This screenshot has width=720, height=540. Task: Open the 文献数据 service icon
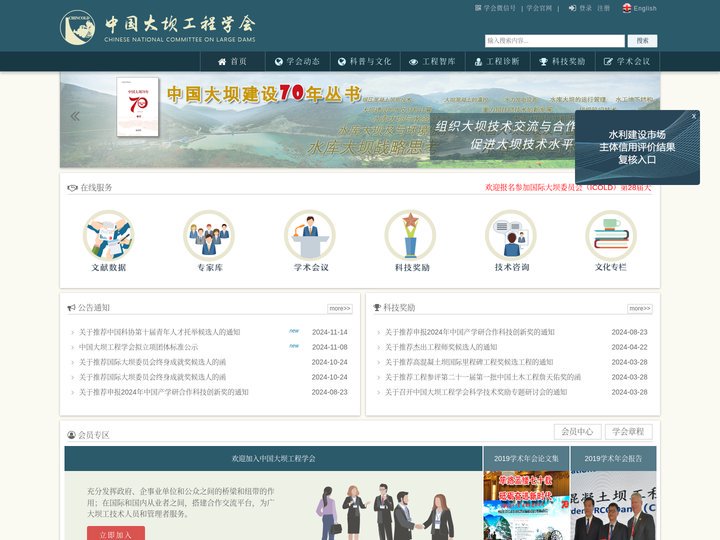108,236
